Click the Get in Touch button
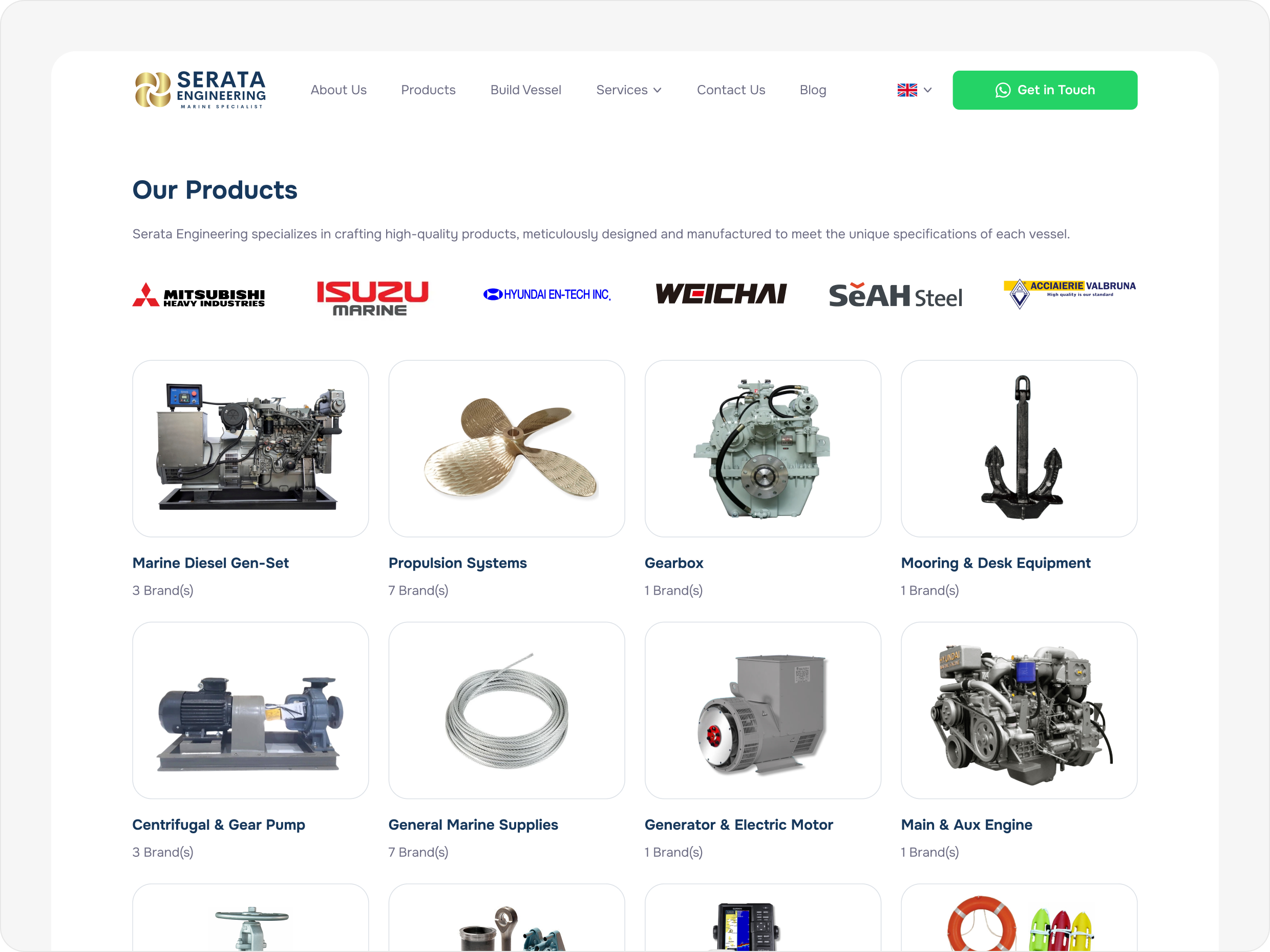The height and width of the screenshot is (952, 1270). point(1044,90)
